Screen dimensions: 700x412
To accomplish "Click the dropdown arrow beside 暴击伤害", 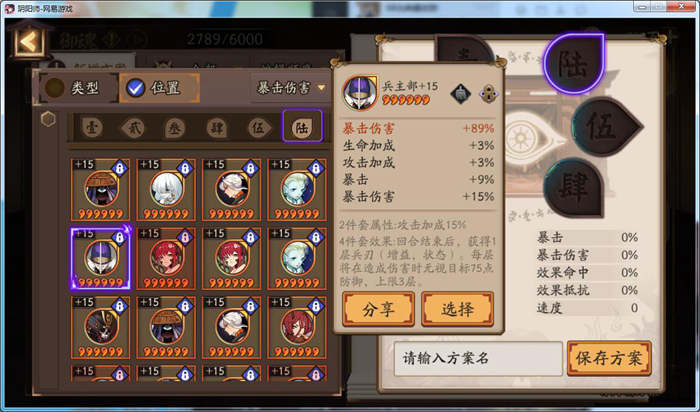I will [321, 88].
